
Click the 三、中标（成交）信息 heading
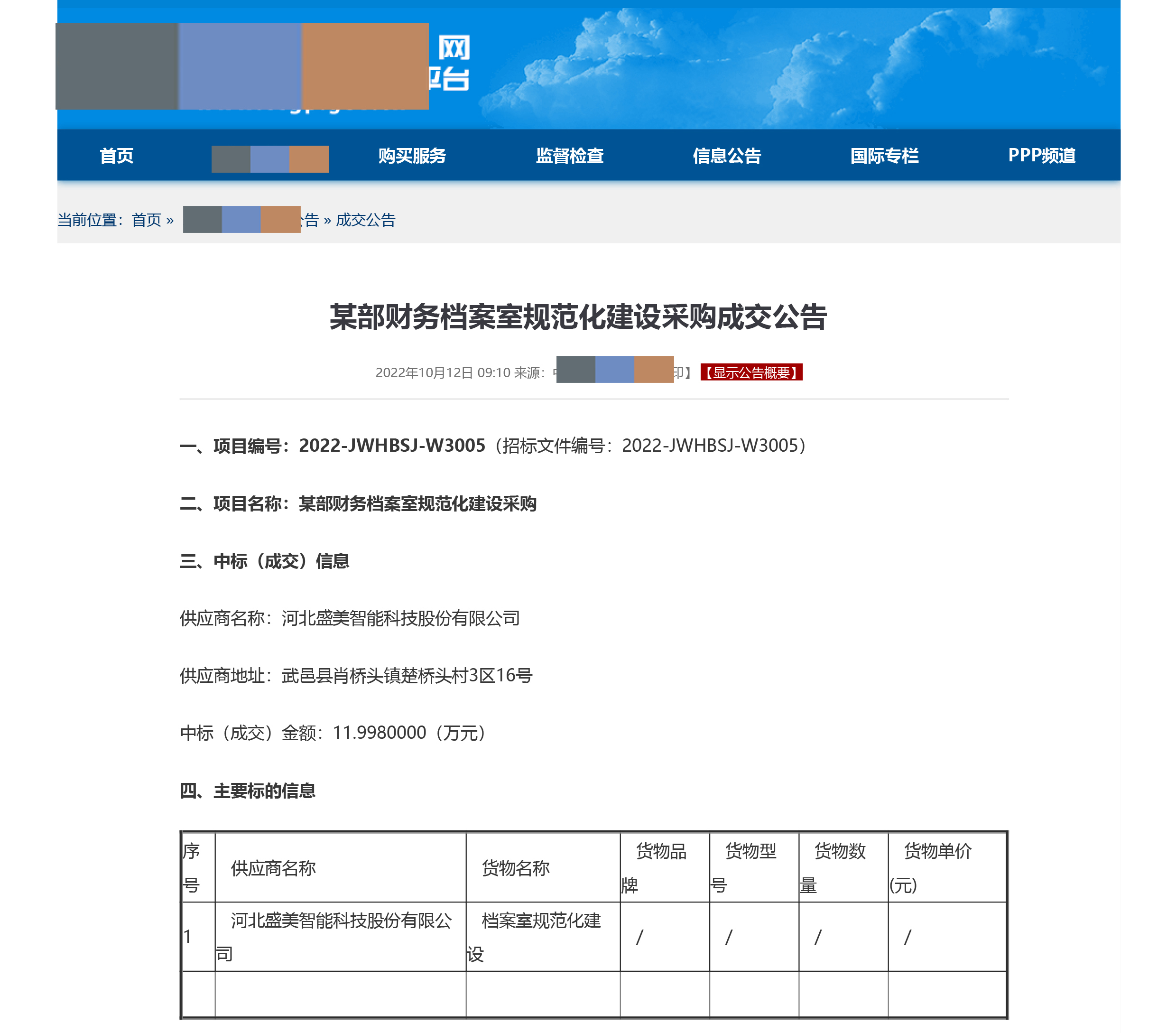(265, 561)
